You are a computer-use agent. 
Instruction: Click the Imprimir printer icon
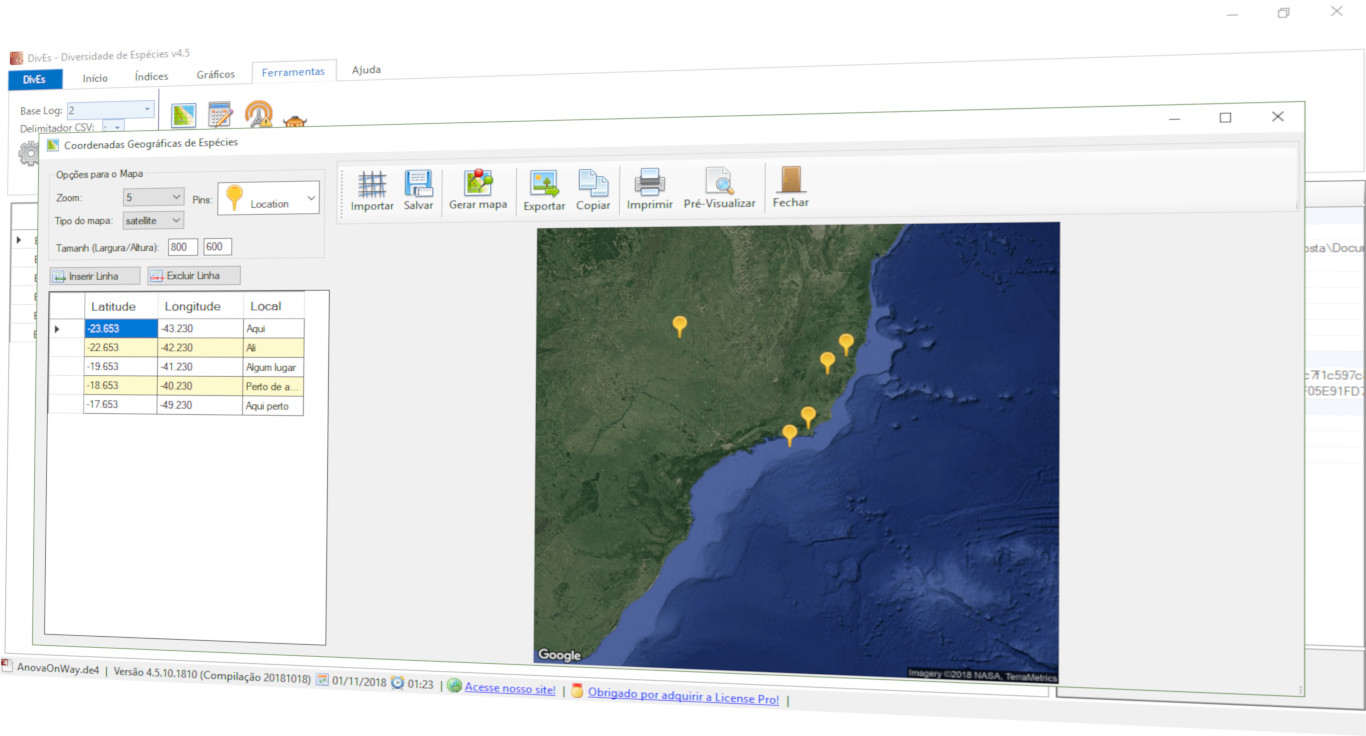point(650,182)
